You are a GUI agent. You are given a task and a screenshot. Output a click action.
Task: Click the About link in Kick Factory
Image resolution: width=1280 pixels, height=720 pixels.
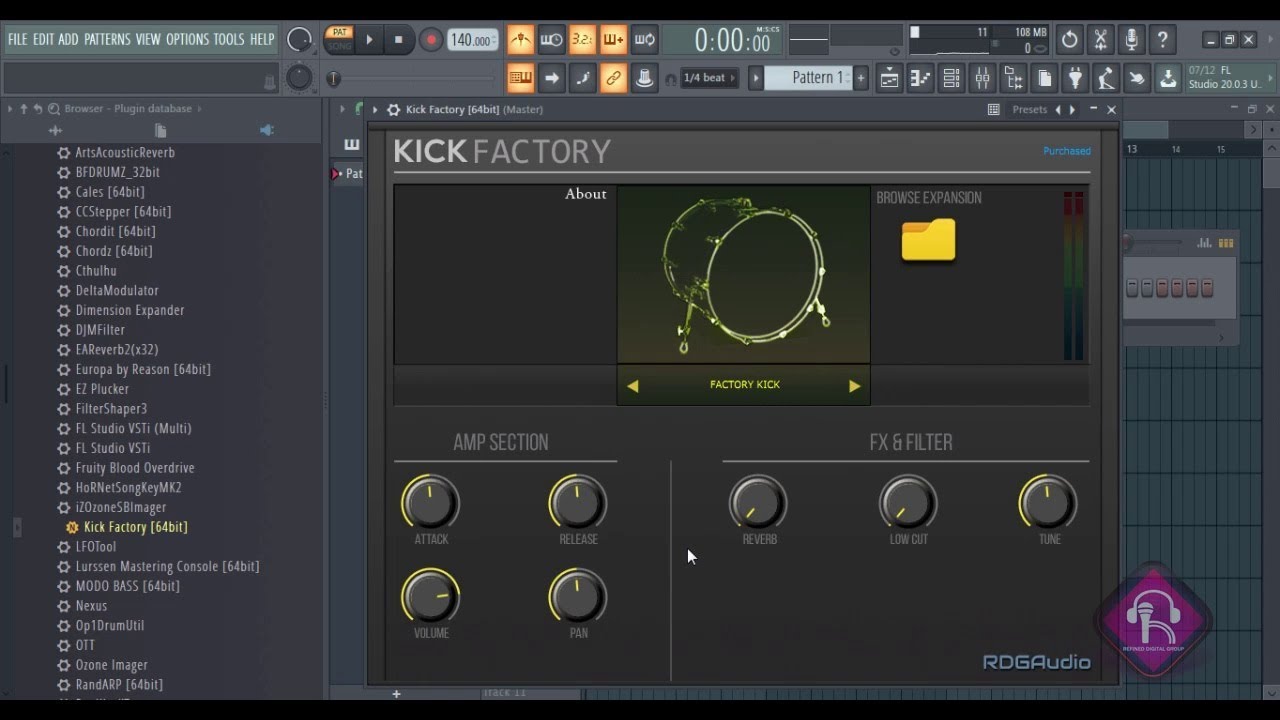[x=585, y=194]
